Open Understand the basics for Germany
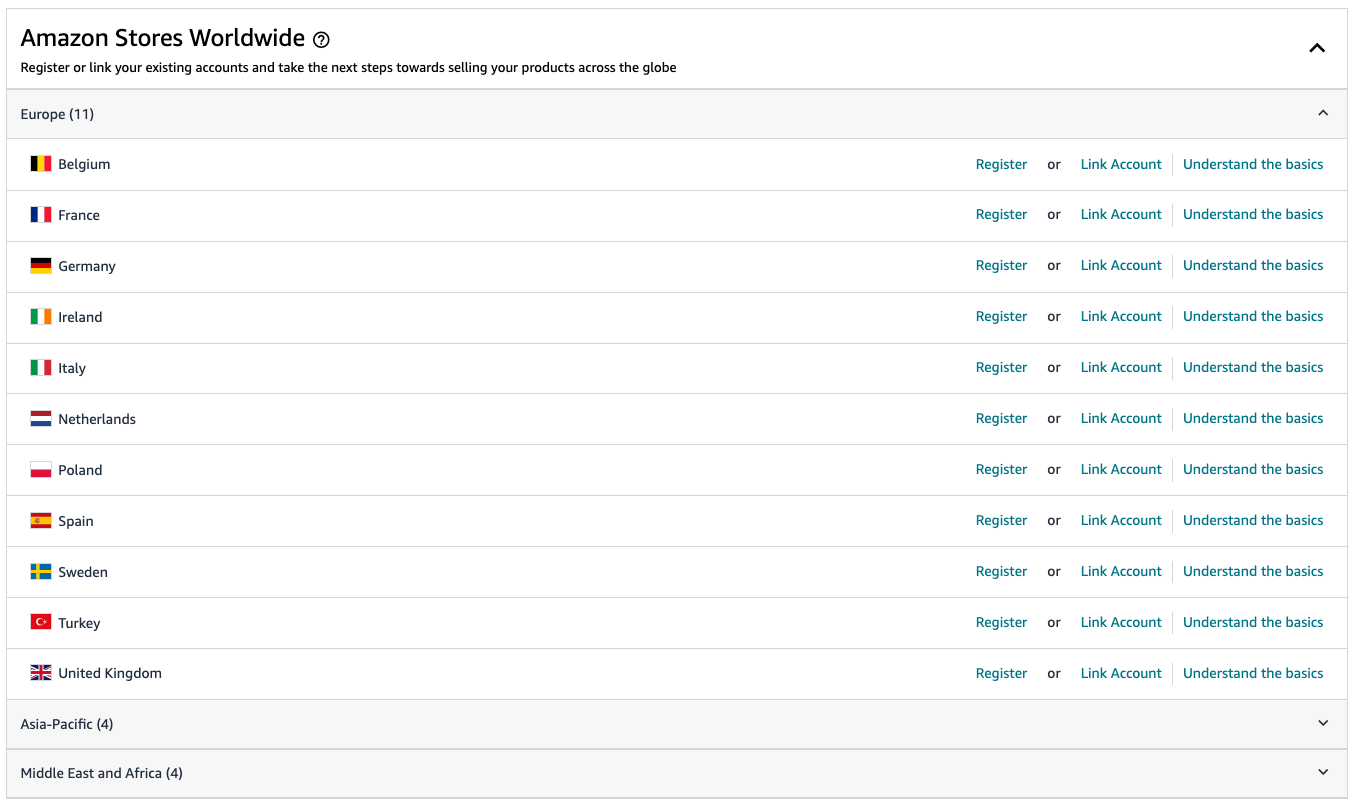The width and height of the screenshot is (1357, 808). (1253, 265)
